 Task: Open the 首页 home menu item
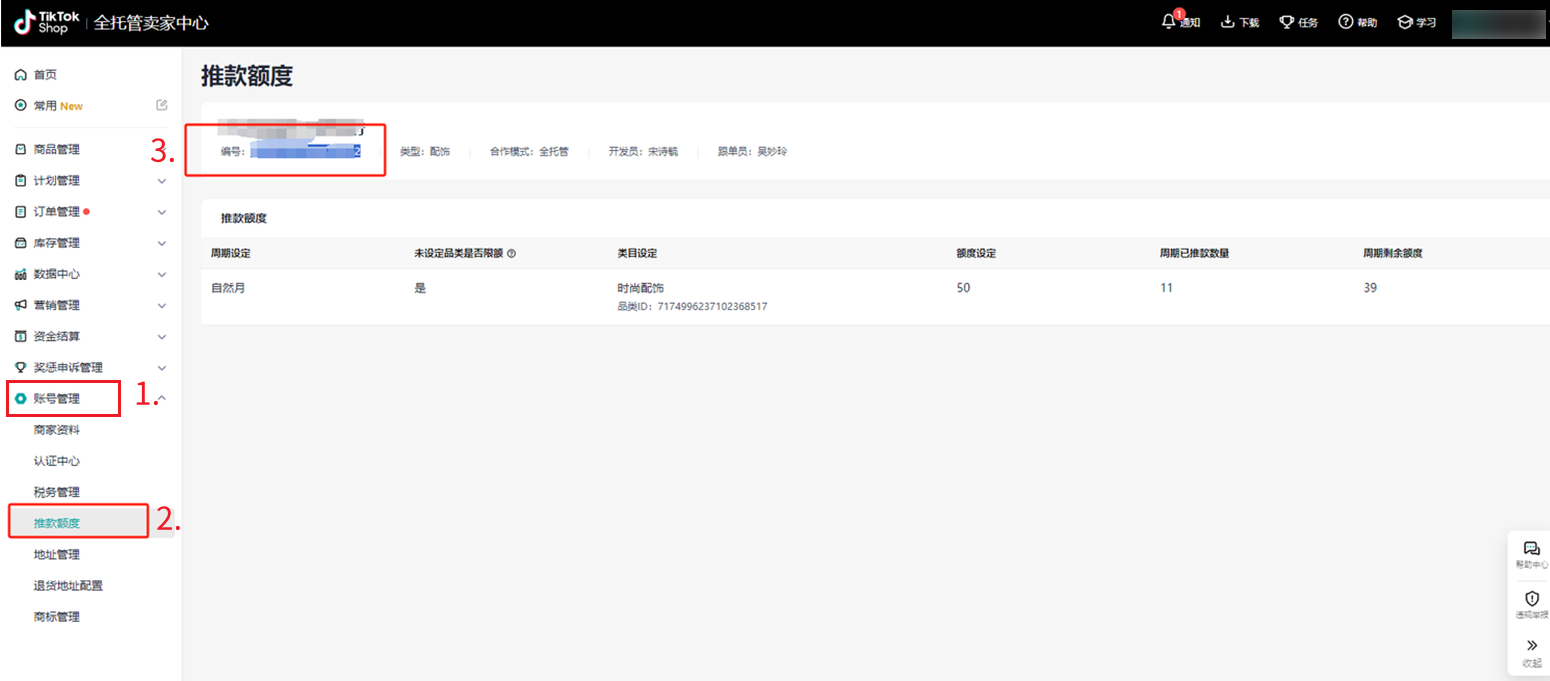[45, 75]
